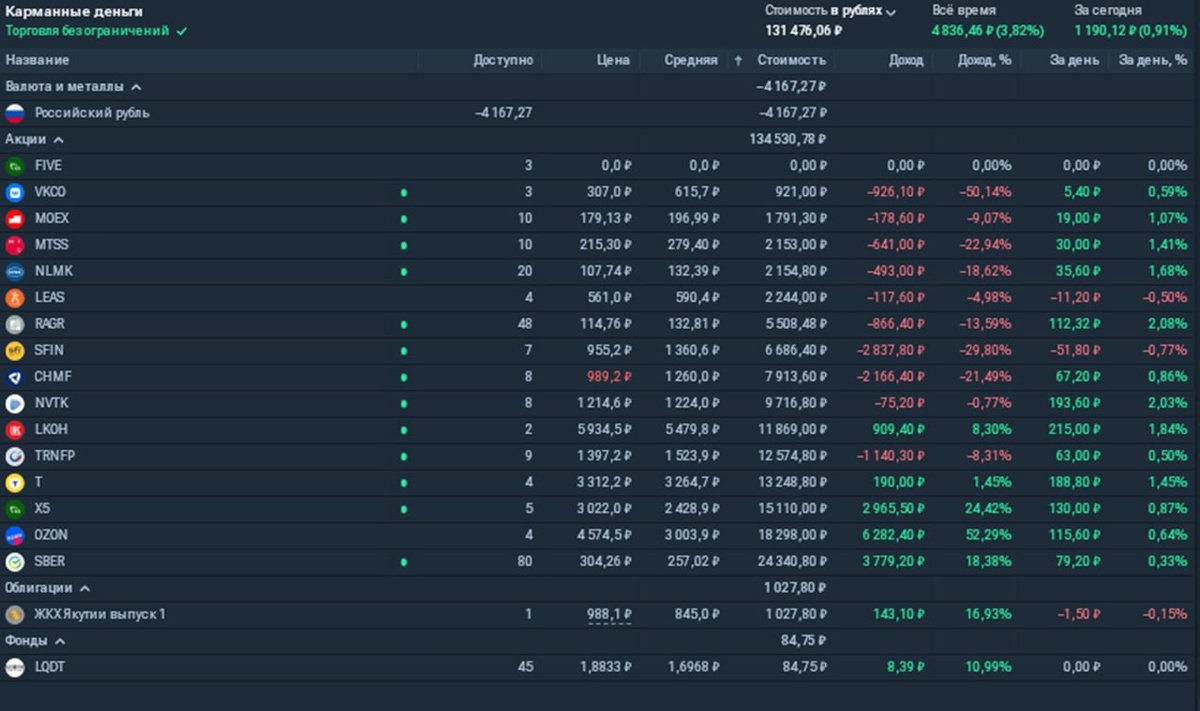Click the bond price 988,1 ₽
The height and width of the screenshot is (711, 1200).
click(x=609, y=615)
